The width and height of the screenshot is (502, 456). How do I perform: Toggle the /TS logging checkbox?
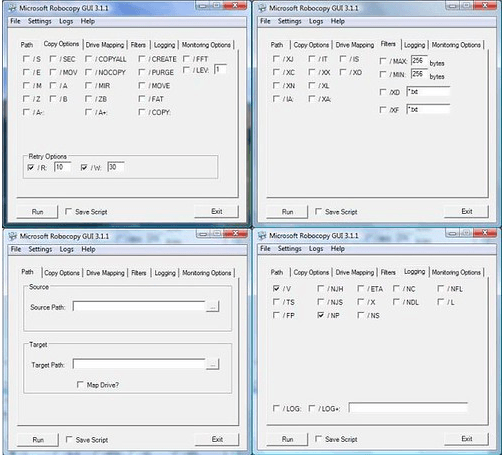click(x=276, y=302)
